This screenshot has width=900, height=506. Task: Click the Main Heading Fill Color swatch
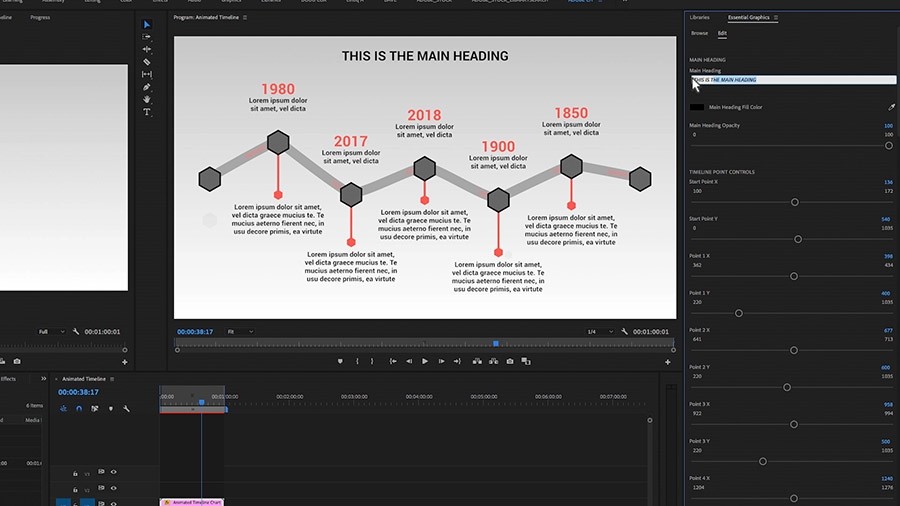pos(696,107)
